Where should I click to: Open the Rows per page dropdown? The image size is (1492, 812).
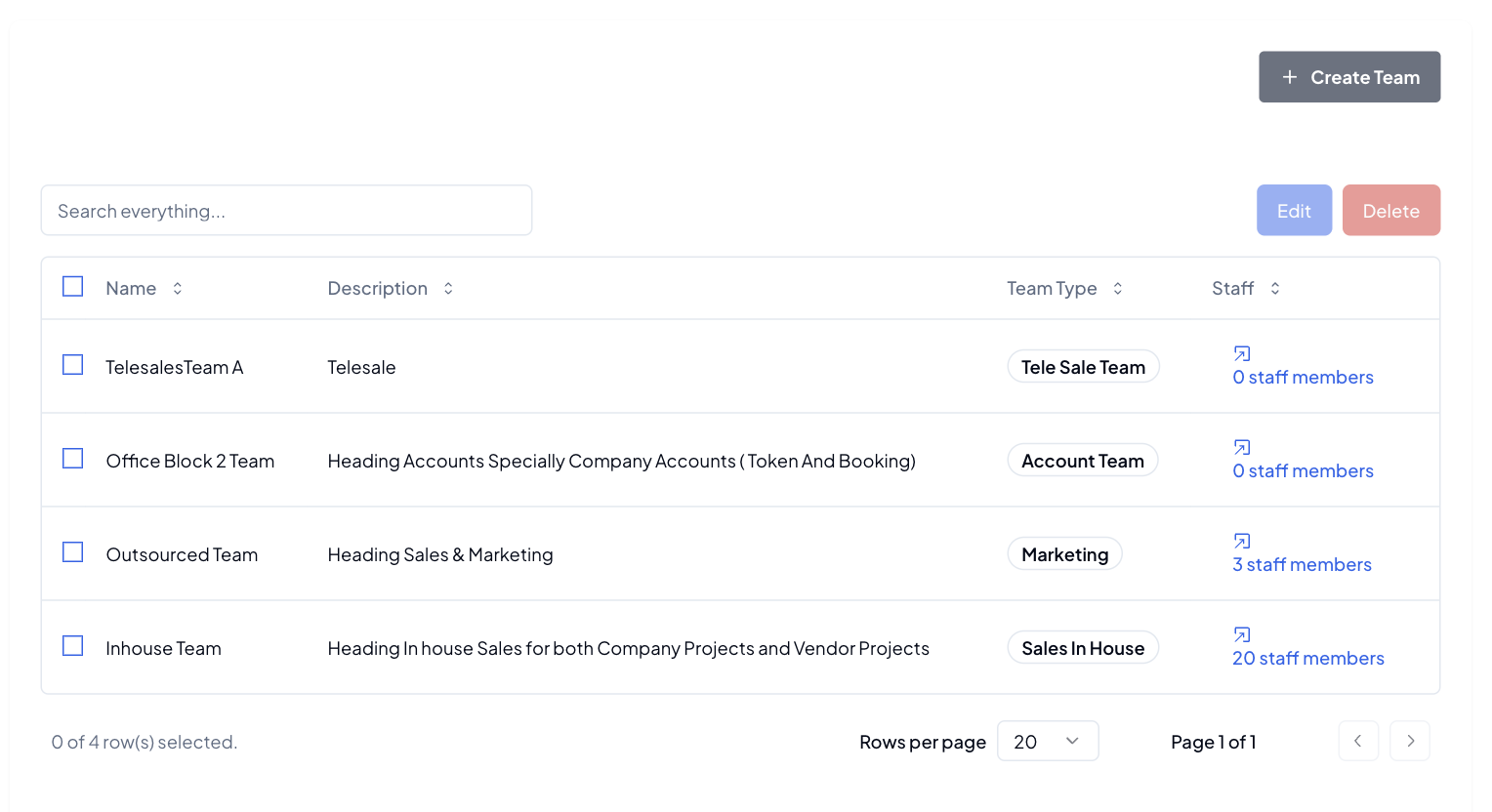(x=1047, y=742)
